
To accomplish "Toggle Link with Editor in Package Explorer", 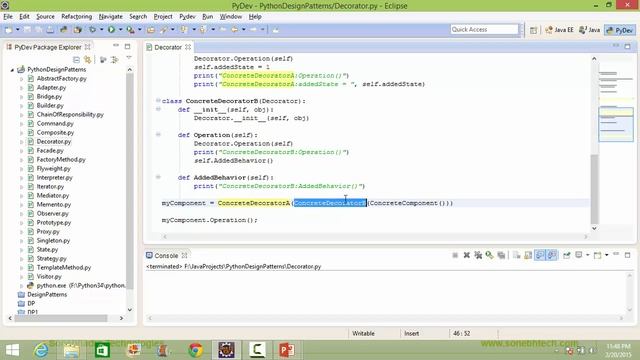I will pos(87,60).
